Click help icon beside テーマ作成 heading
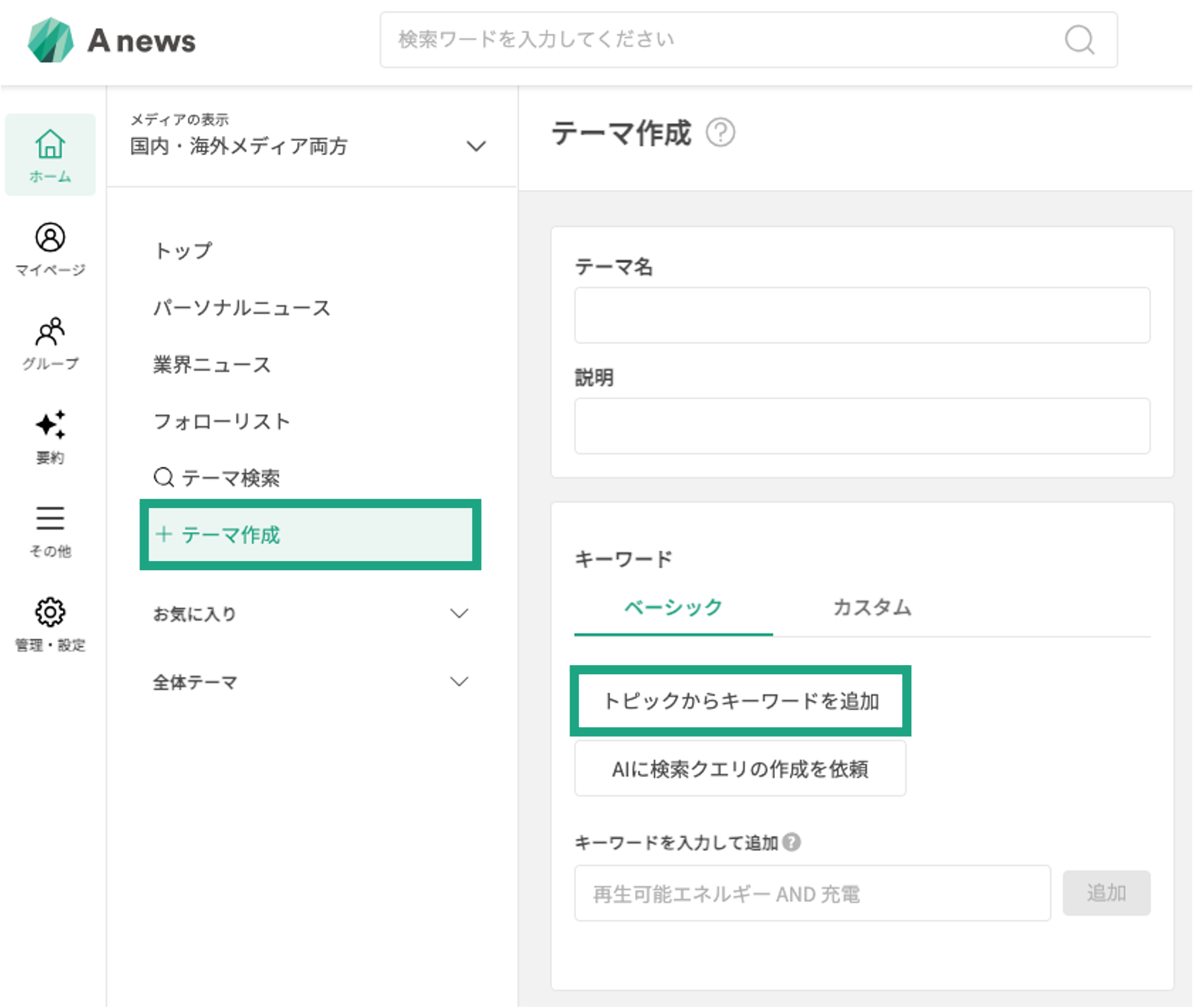 click(x=720, y=133)
